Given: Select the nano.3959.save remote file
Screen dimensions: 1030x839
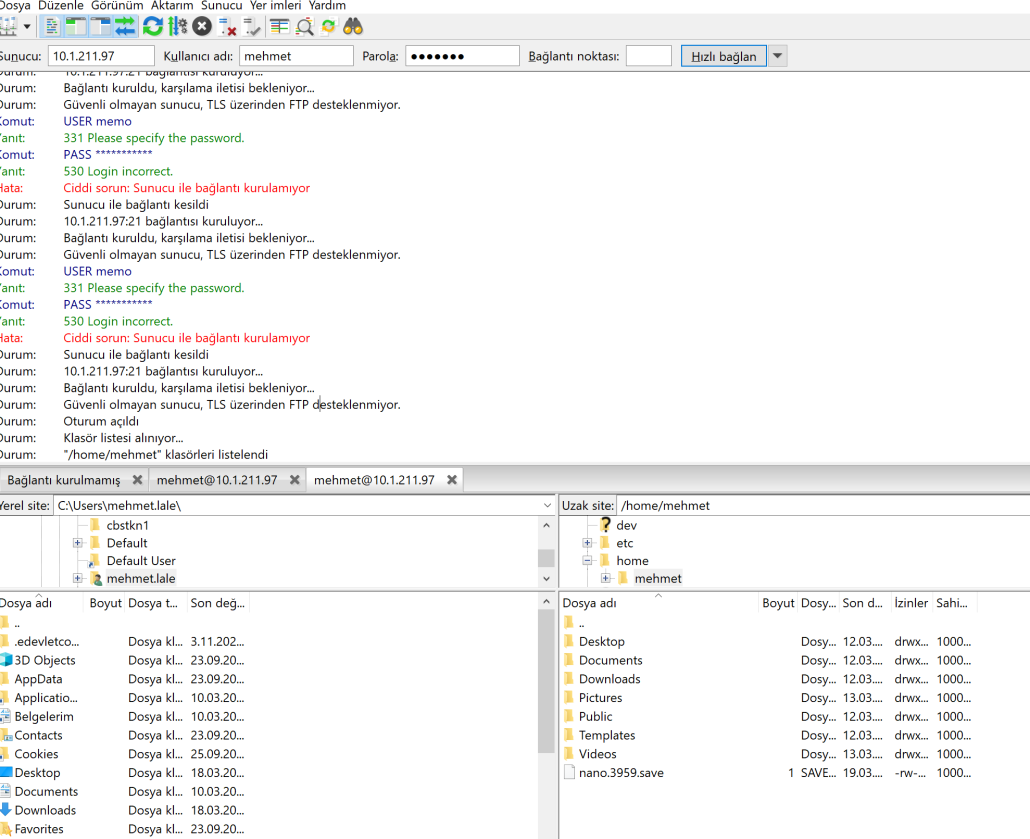Looking at the screenshot, I should pyautogui.click(x=621, y=773).
